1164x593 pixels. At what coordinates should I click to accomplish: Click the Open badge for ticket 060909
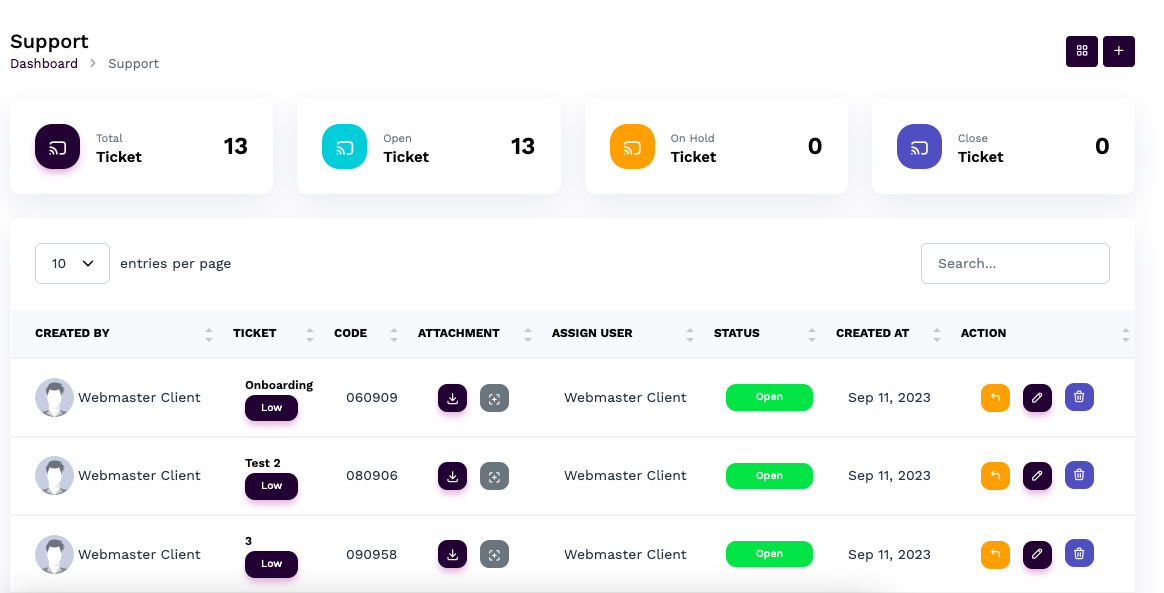(769, 397)
